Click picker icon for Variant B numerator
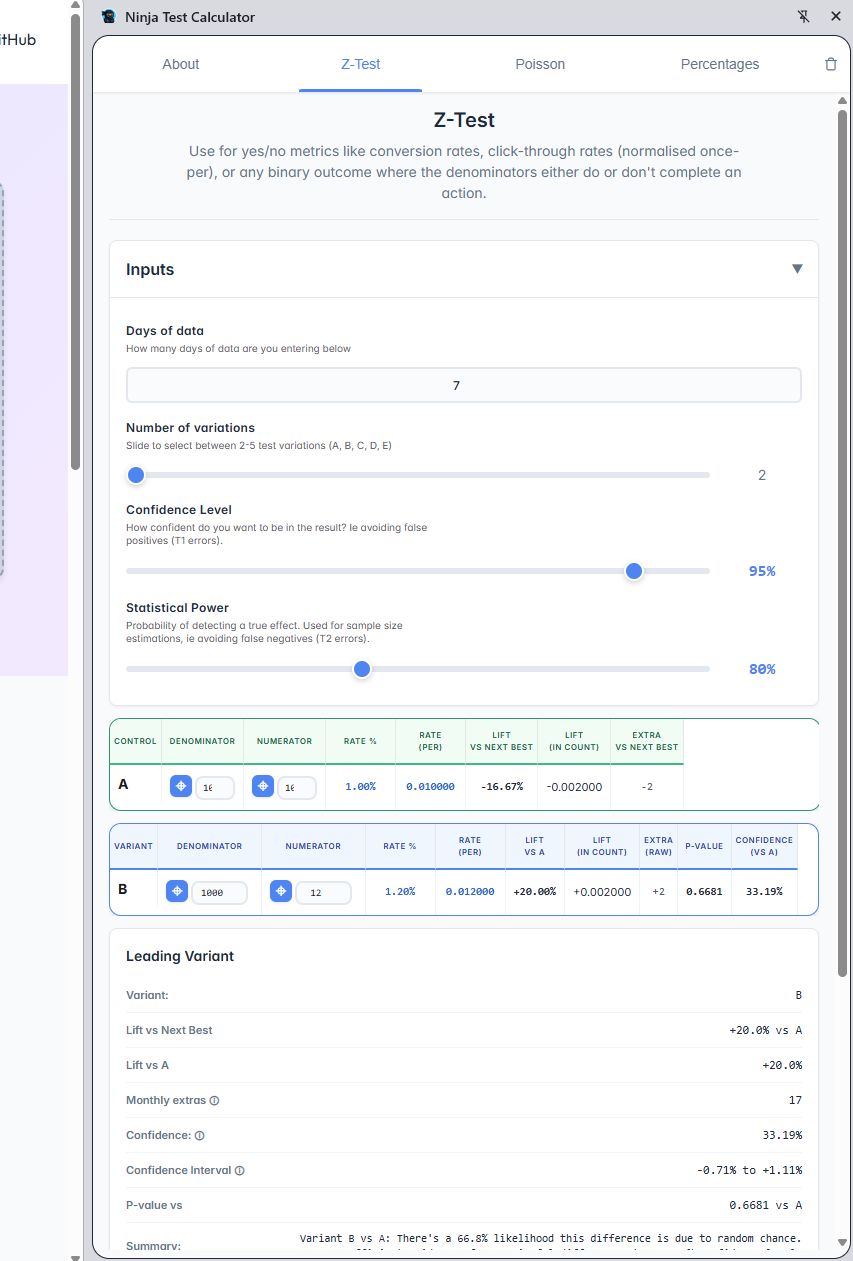The image size is (853, 1261). (x=281, y=891)
